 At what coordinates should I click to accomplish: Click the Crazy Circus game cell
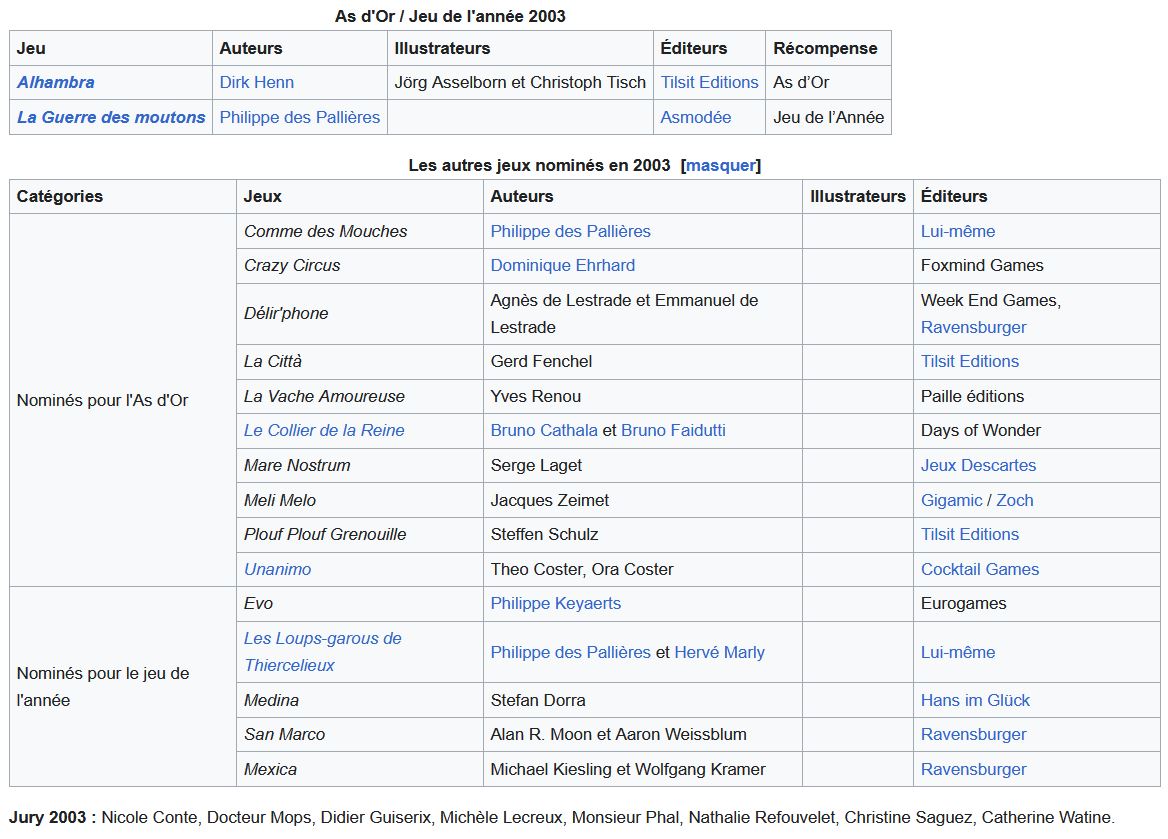coord(360,266)
